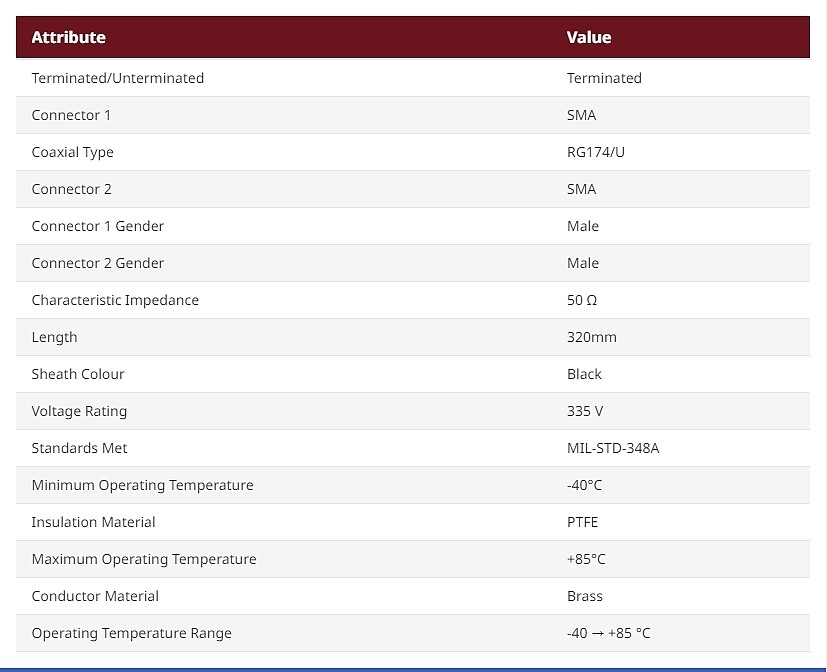Screen dimensions: 827x672
Task: Click the Minimum Operating Temperature label
Action: [x=142, y=485]
